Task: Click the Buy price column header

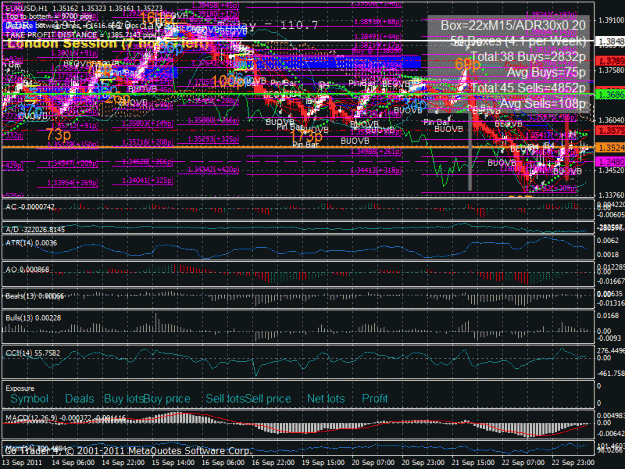Action: (167, 398)
